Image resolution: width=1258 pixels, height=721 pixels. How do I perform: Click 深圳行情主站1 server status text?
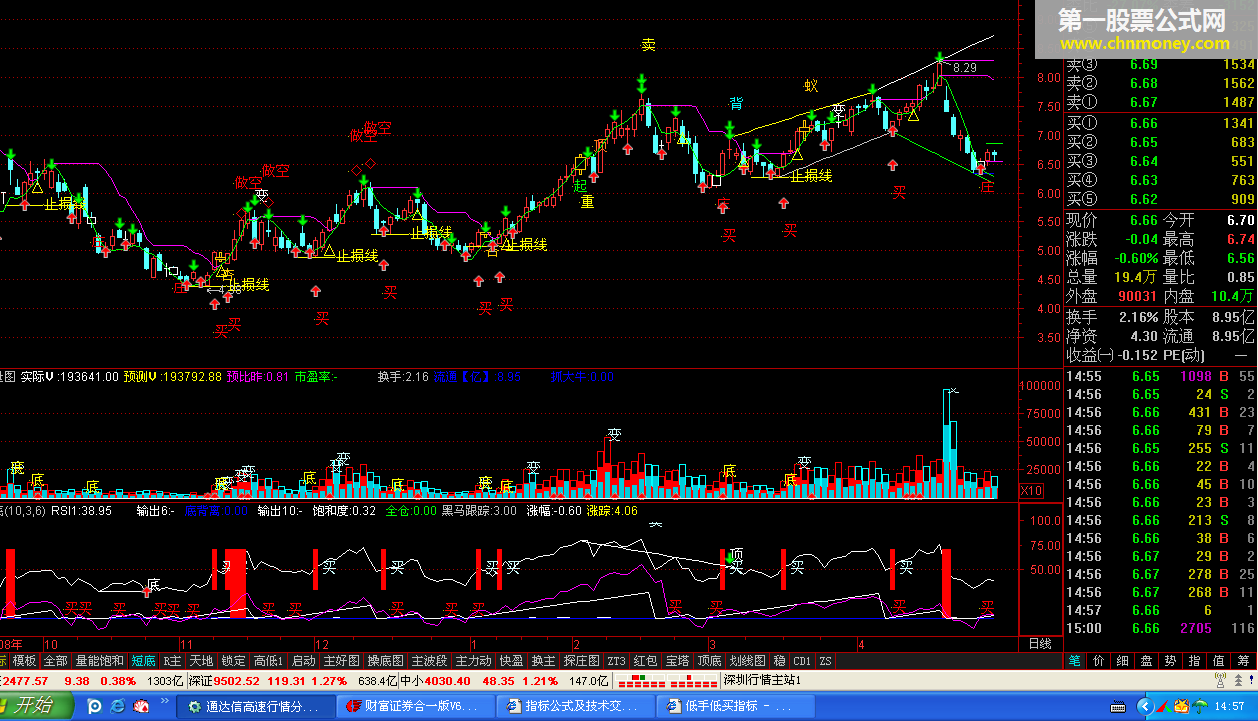[x=761, y=680]
